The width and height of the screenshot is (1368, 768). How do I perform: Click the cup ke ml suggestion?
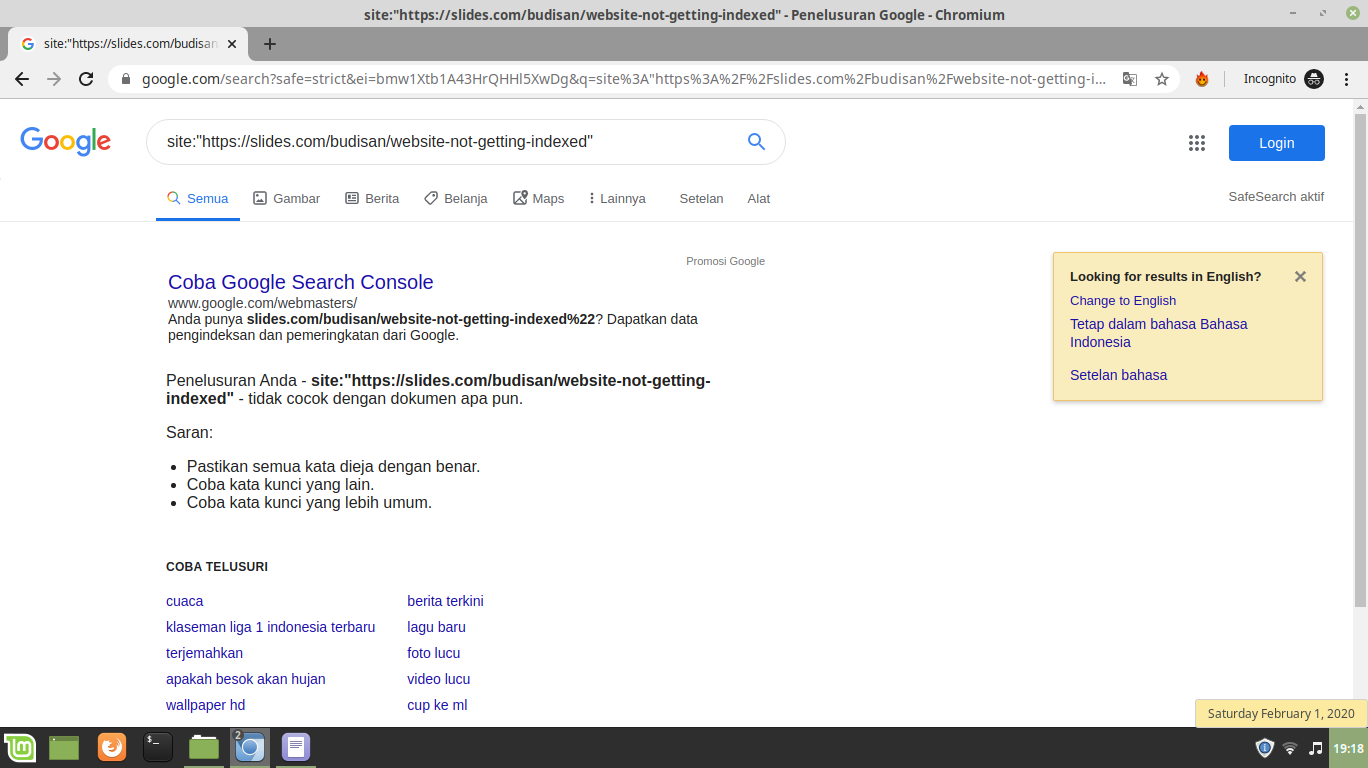437,705
